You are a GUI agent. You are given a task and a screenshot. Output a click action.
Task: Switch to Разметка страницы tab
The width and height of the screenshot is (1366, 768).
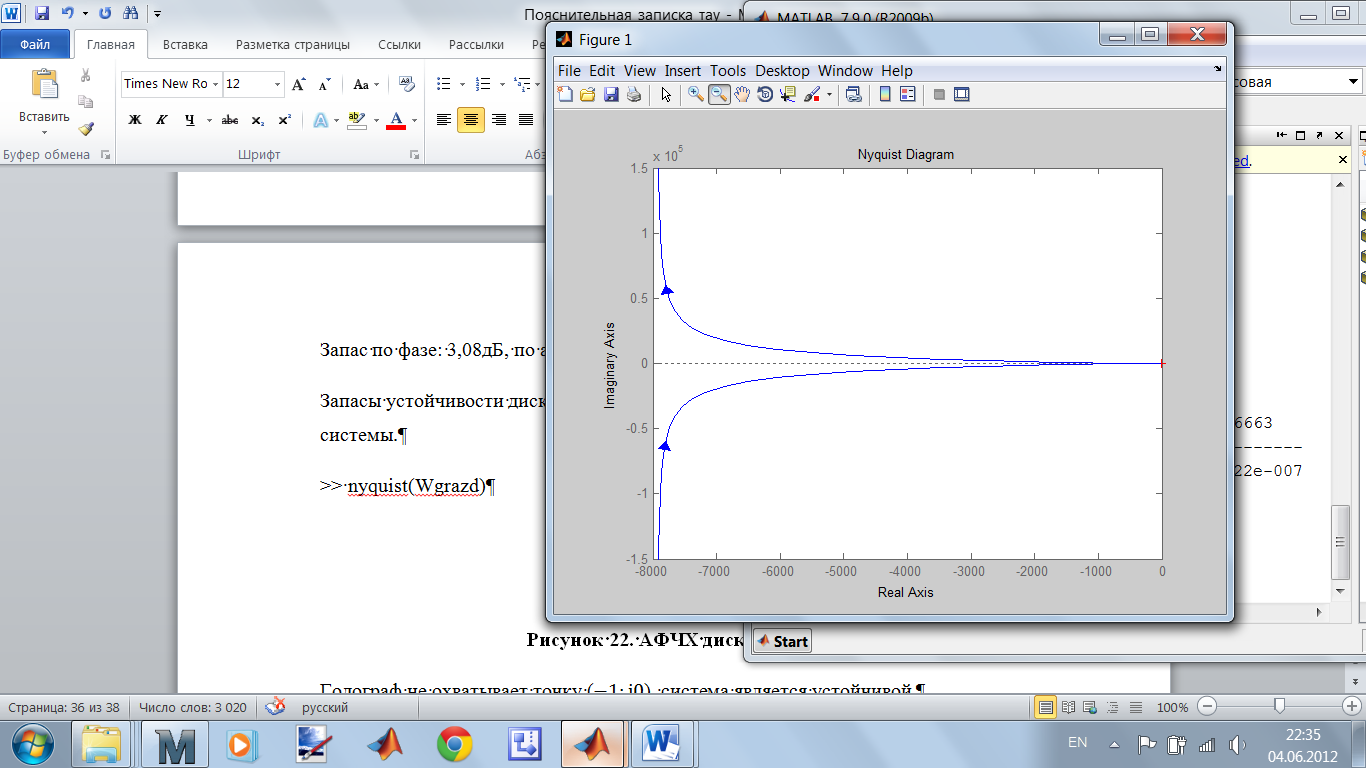point(293,45)
